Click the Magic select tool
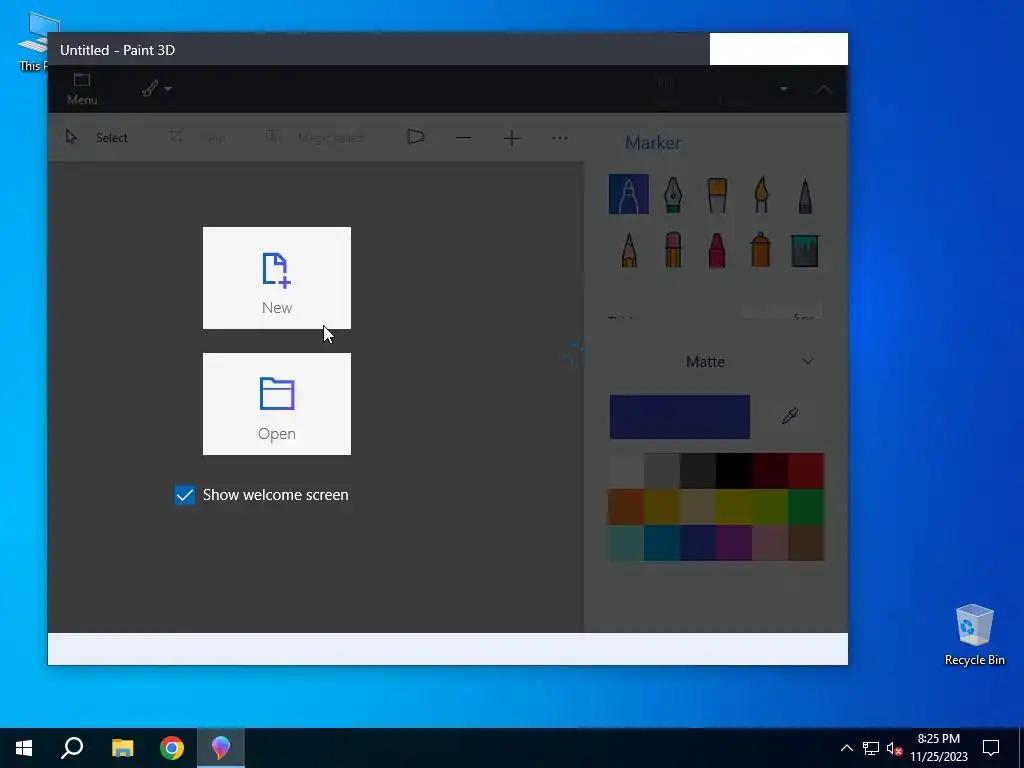 pos(315,137)
